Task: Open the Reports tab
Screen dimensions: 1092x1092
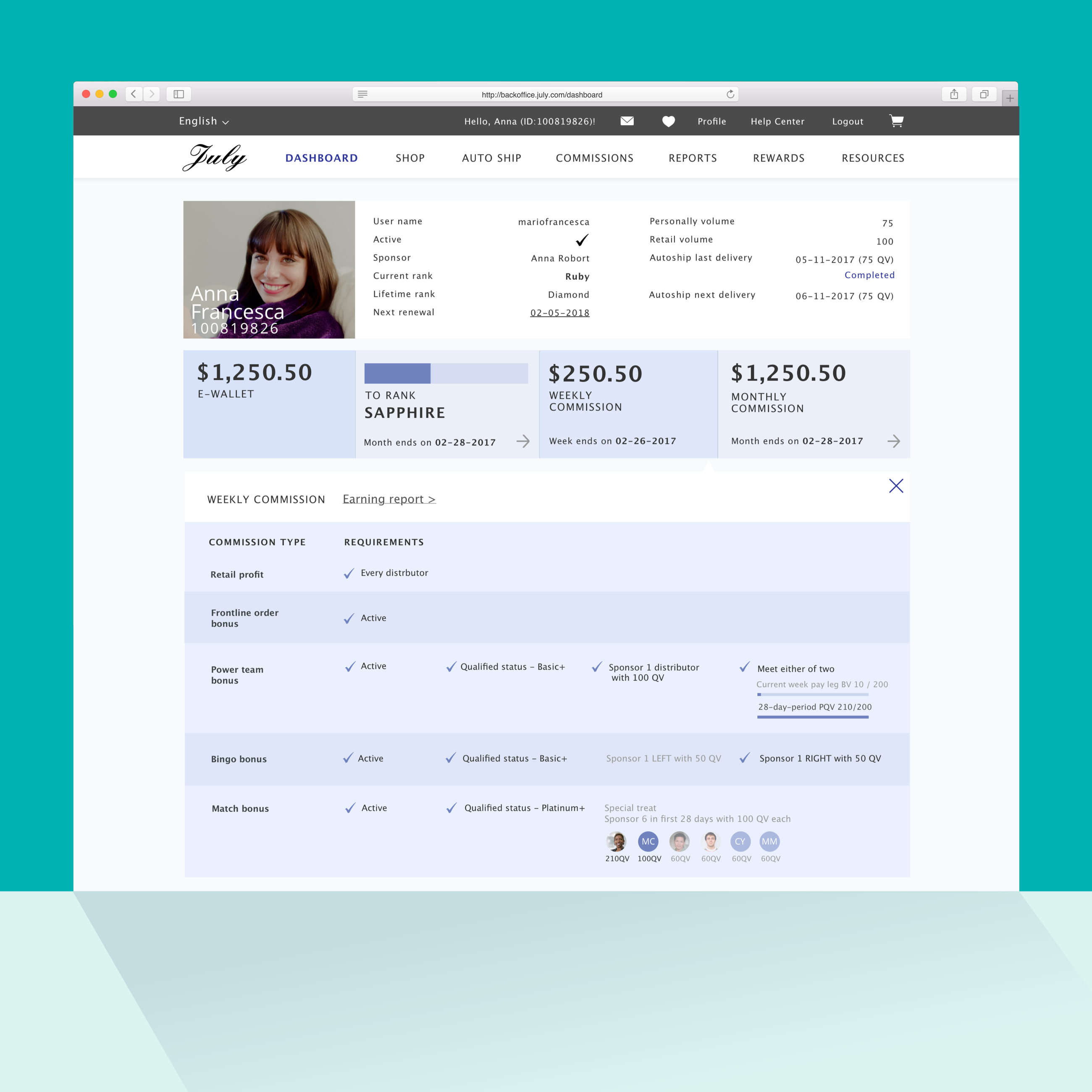Action: click(x=693, y=158)
